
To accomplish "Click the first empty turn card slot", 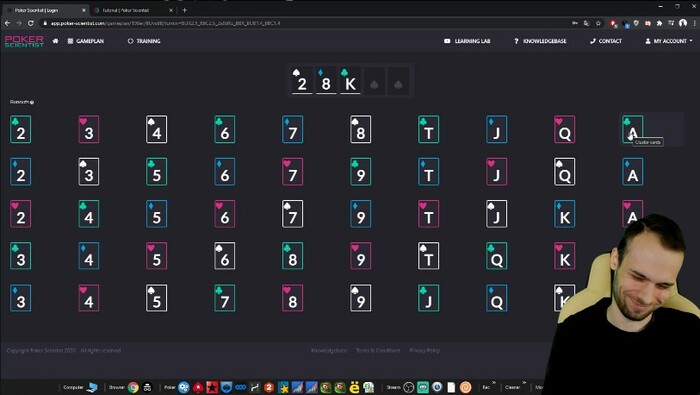I will click(374, 81).
